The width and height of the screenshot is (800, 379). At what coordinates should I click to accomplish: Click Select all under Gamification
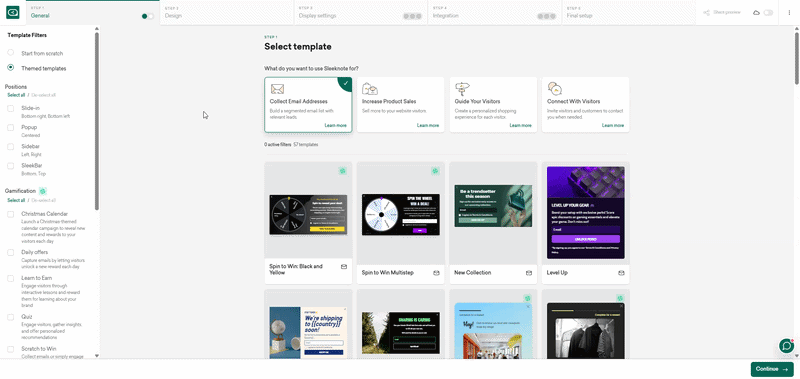pyautogui.click(x=16, y=200)
